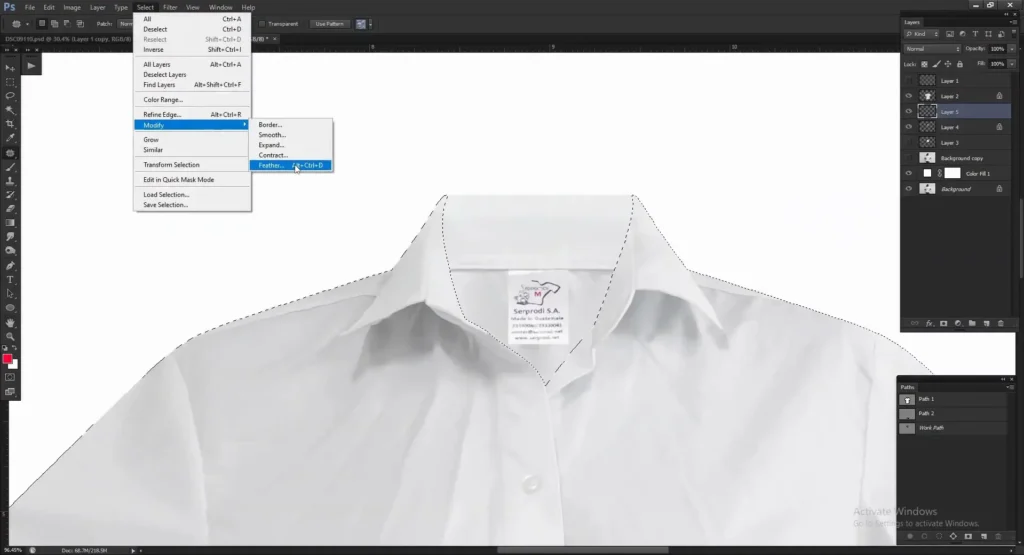Open tool preset picker arrow in options bar
This screenshot has height=555, width=1024.
[x=27, y=24]
